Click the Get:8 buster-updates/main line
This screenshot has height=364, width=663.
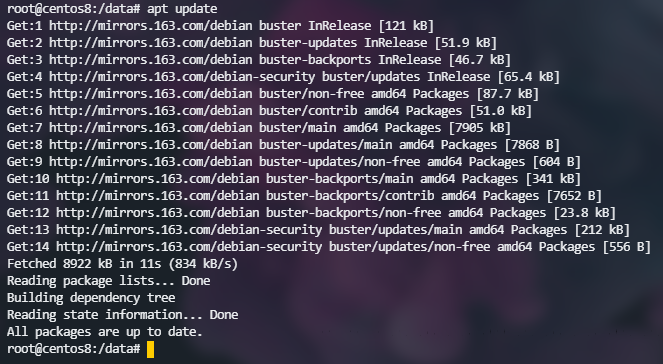pyautogui.click(x=283, y=145)
